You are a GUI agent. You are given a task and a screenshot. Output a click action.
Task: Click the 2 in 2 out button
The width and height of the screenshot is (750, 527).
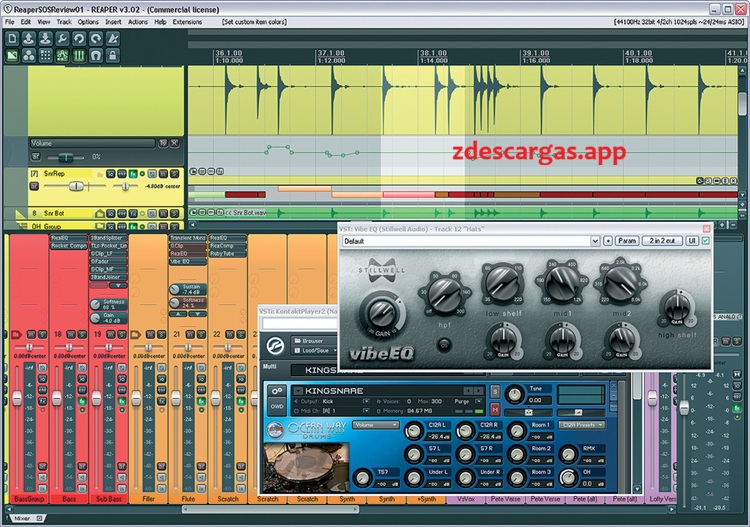click(662, 241)
